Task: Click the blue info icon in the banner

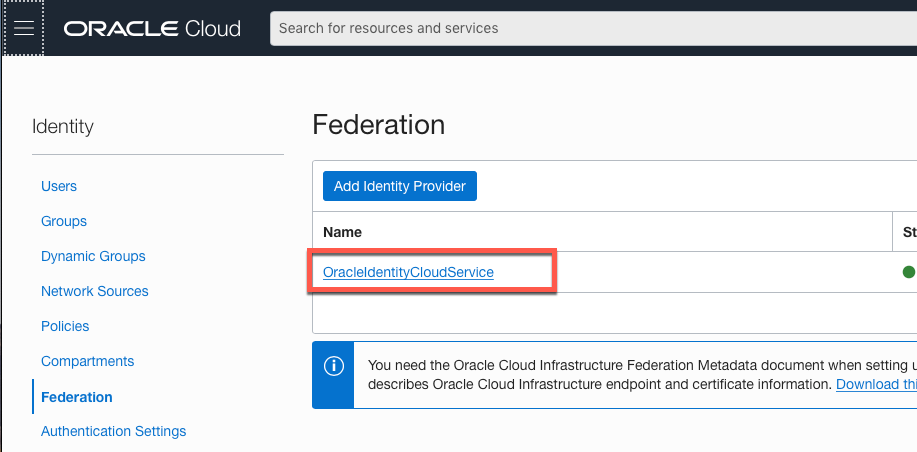Action: pos(333,366)
